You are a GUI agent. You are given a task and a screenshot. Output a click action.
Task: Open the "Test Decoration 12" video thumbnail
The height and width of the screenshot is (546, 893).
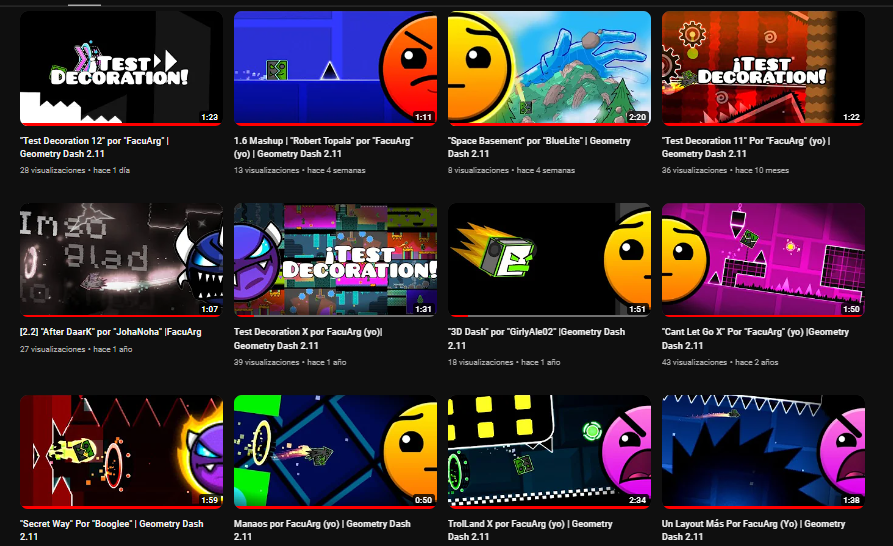(121, 68)
